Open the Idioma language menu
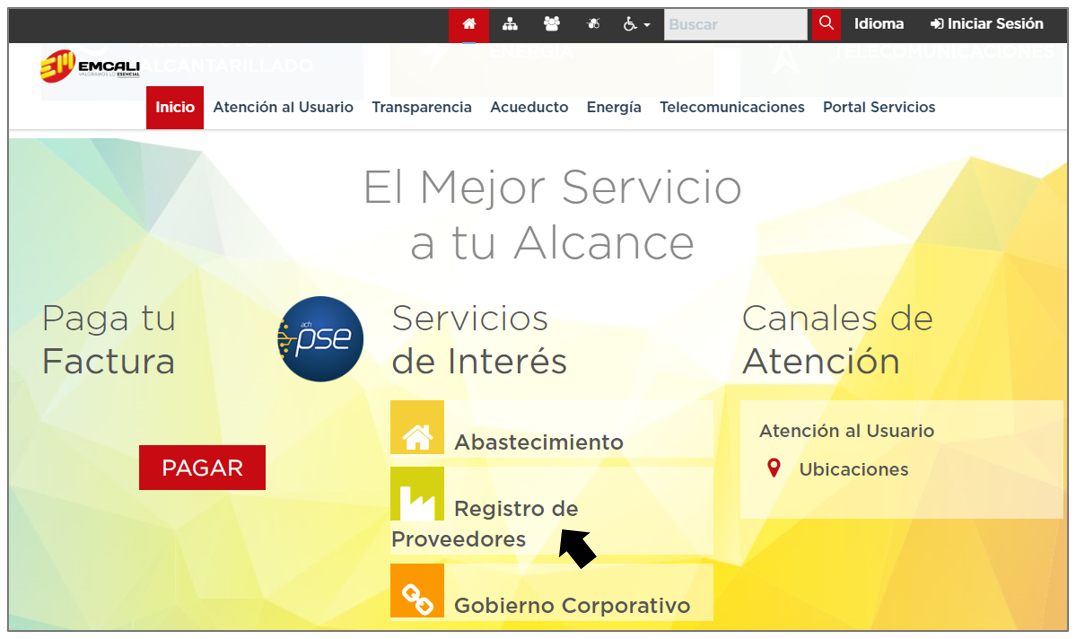Screen dimensions: 1077x639 coord(878,24)
